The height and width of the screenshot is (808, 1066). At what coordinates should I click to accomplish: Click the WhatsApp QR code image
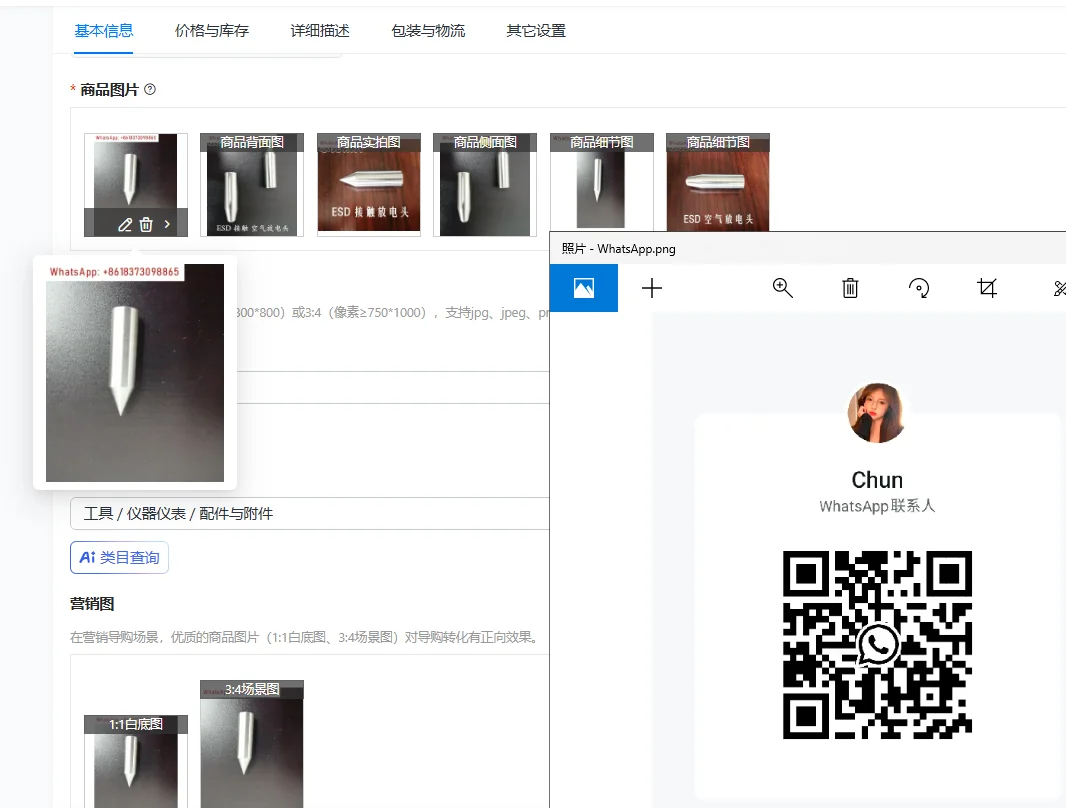tap(877, 645)
